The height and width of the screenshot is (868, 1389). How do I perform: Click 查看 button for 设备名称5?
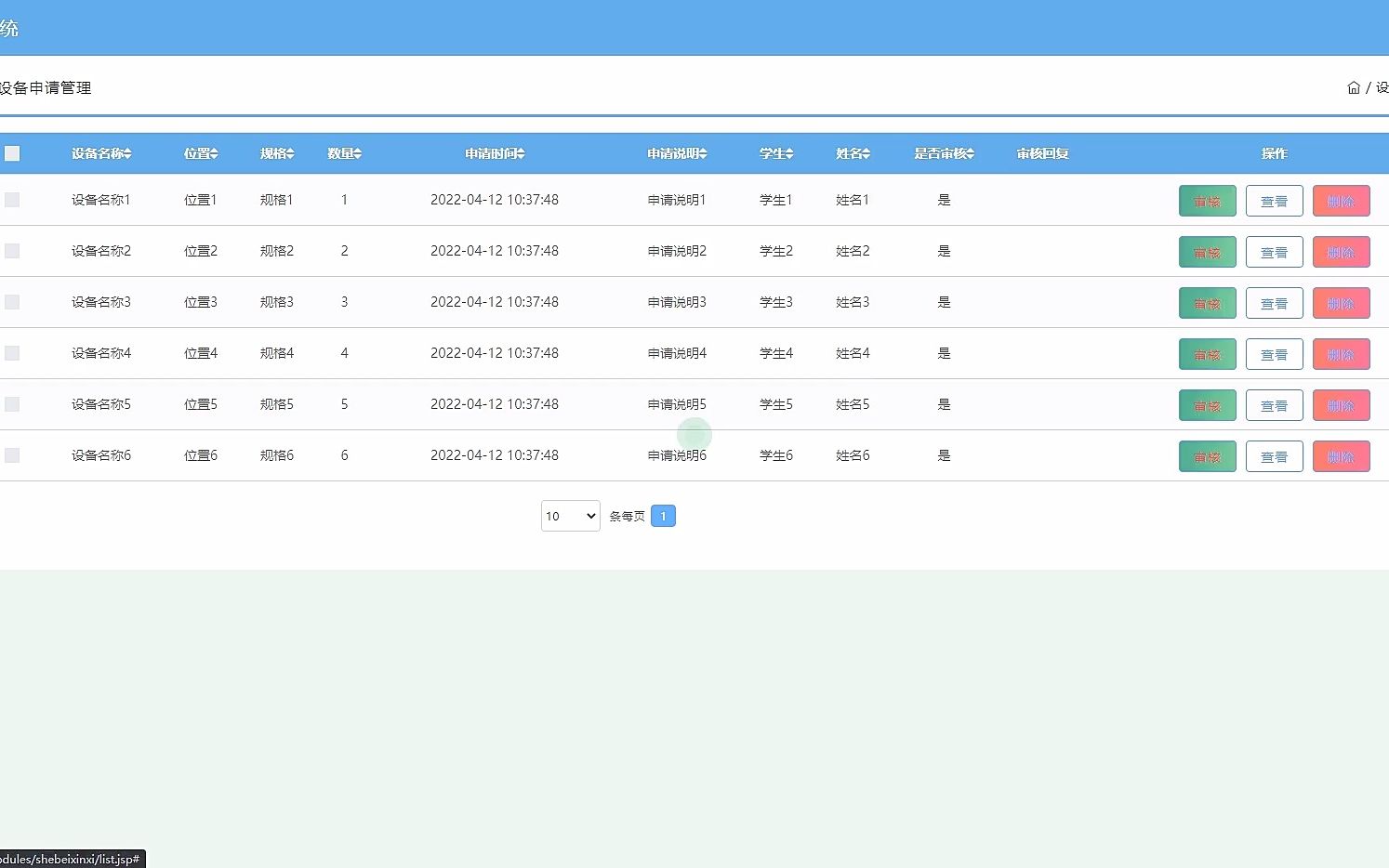[x=1274, y=405]
